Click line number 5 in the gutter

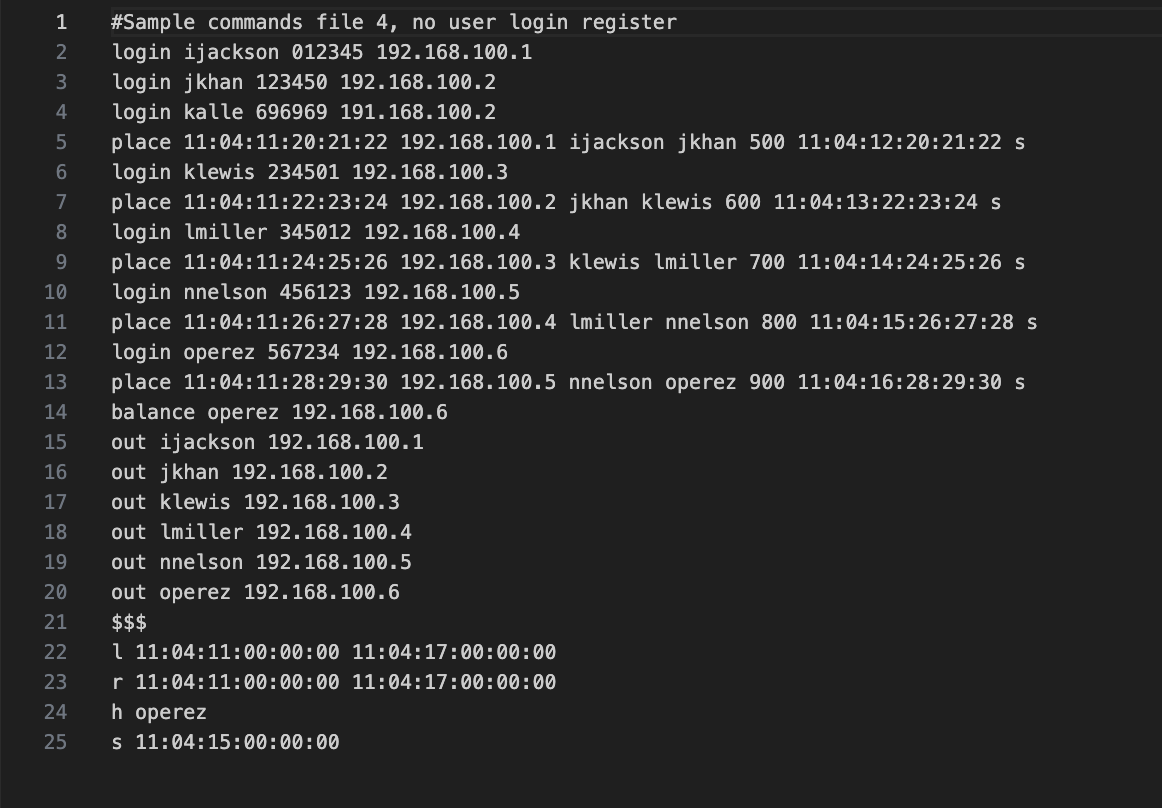tap(62, 142)
